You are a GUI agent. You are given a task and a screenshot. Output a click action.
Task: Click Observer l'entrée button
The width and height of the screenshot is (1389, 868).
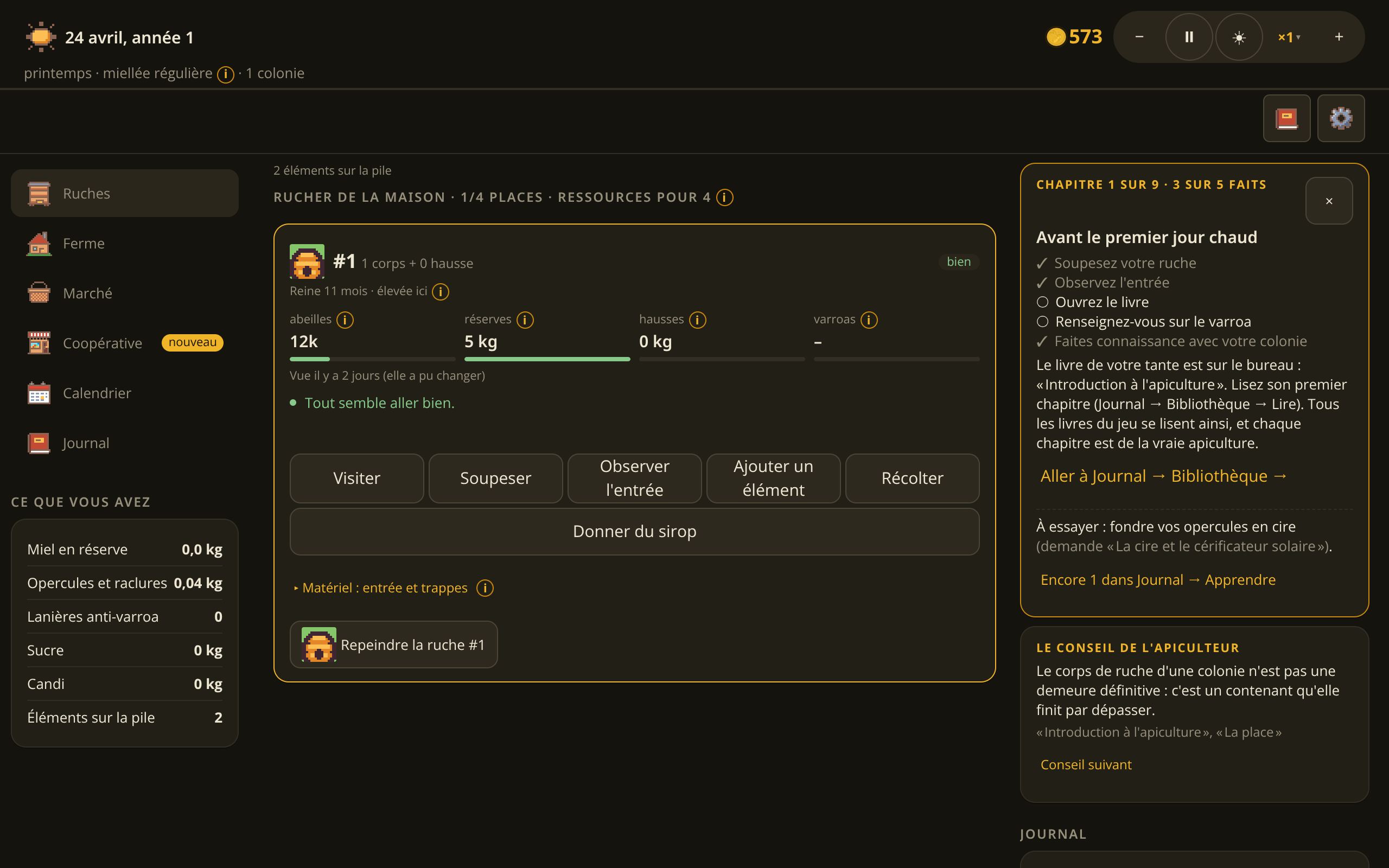[x=634, y=478]
